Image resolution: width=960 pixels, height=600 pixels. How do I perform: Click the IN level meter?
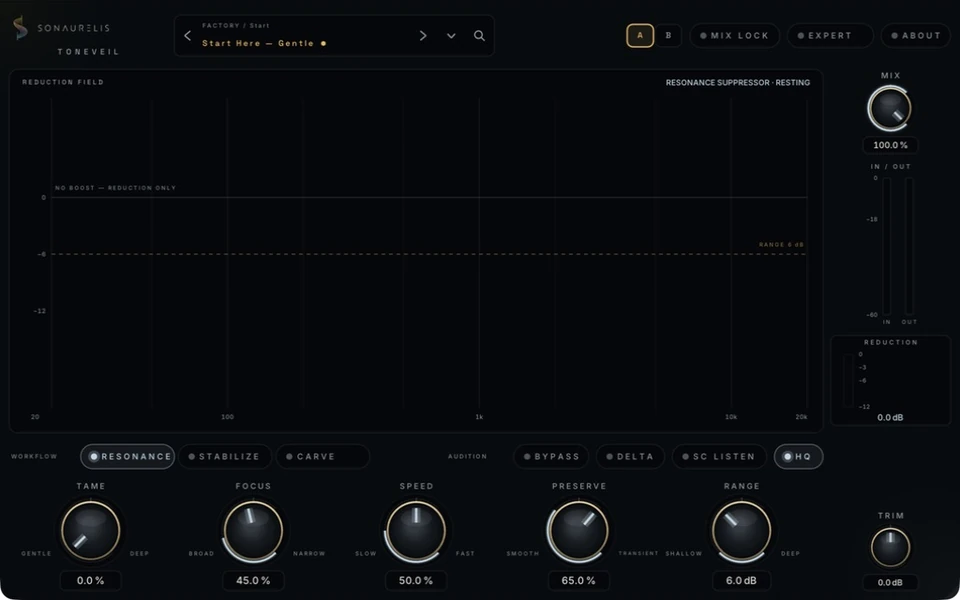tap(887, 246)
